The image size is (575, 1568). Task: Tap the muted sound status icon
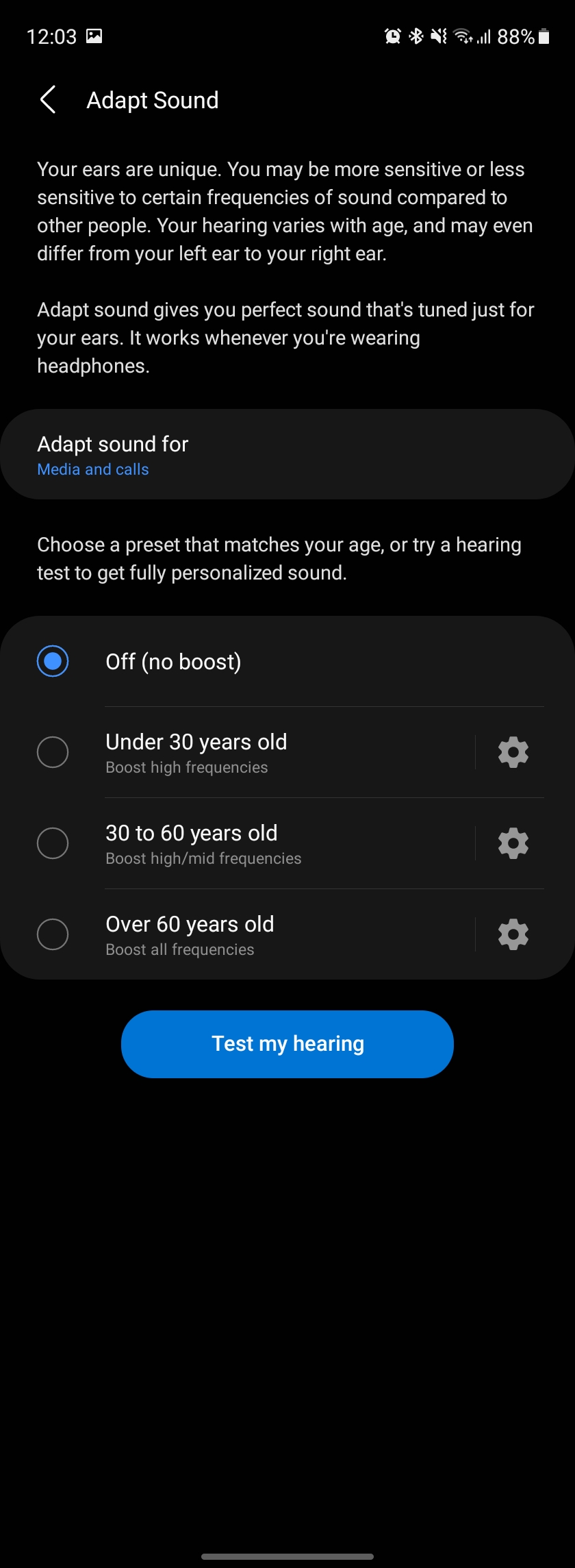(438, 36)
